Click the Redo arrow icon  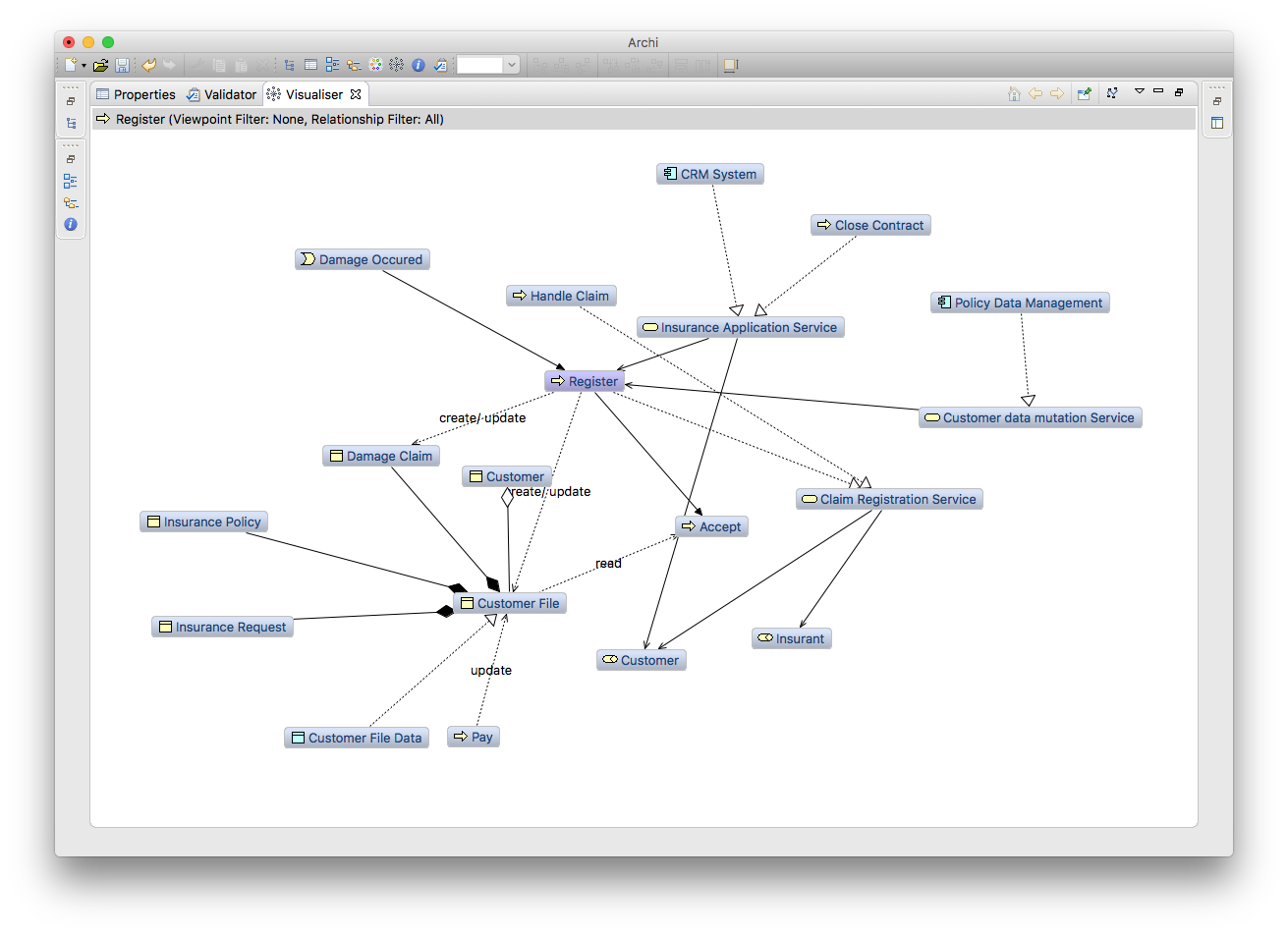(x=169, y=65)
